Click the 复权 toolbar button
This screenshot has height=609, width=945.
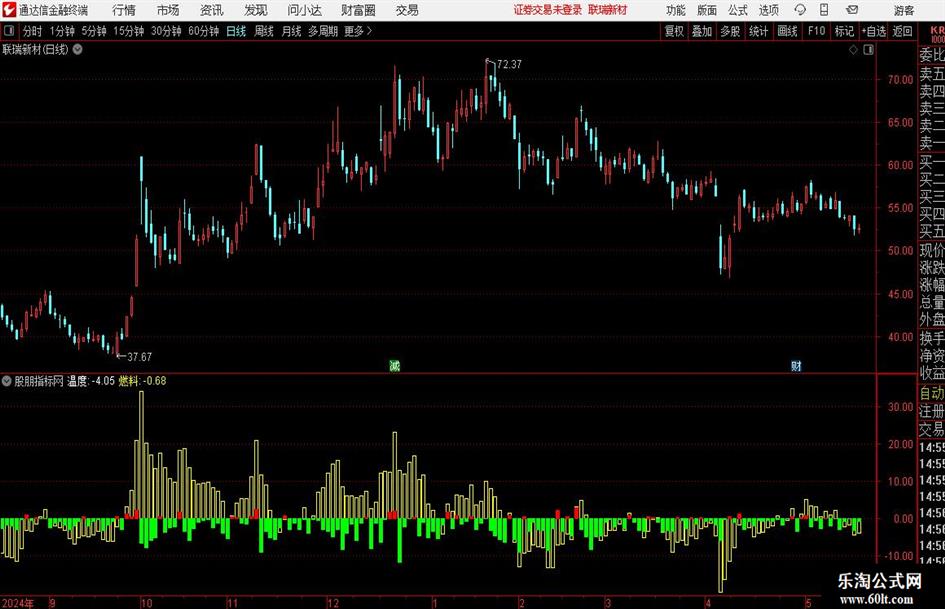[674, 31]
